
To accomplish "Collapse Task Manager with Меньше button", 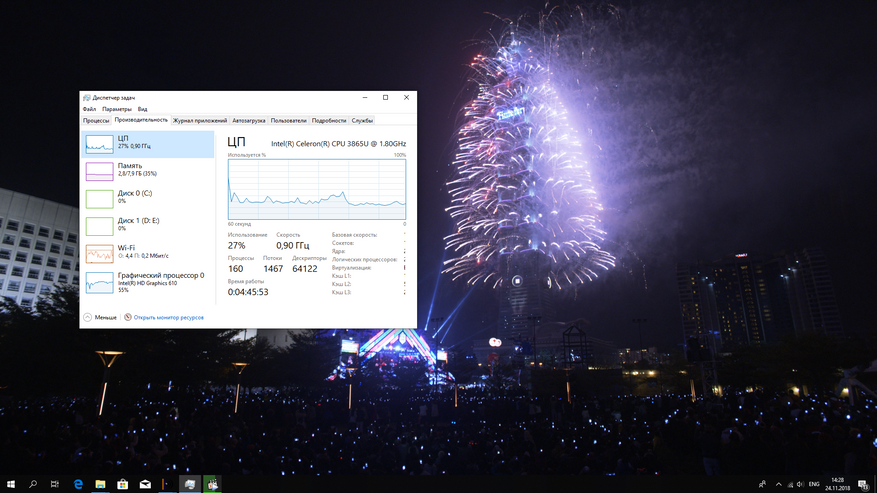I will point(101,317).
